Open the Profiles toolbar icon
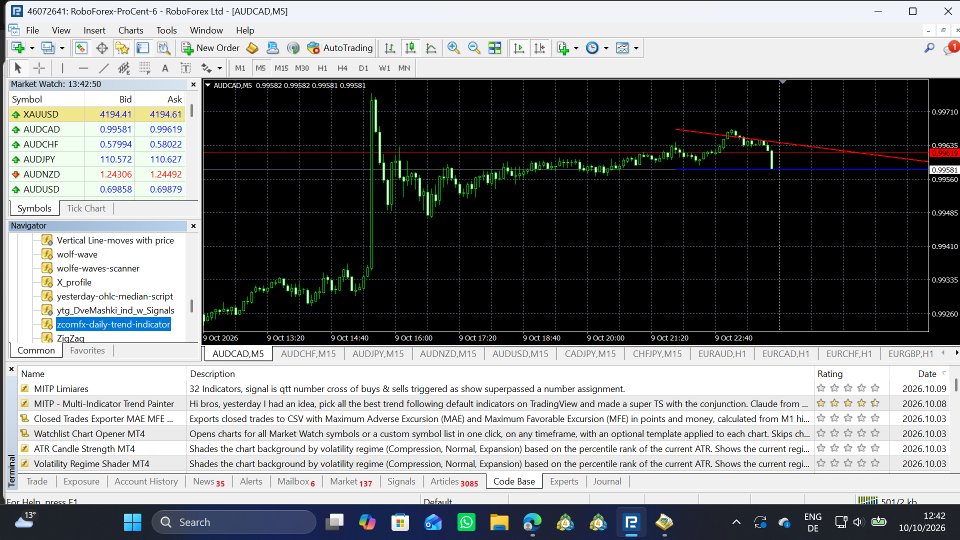Screen dimensions: 960x540 [47, 48]
